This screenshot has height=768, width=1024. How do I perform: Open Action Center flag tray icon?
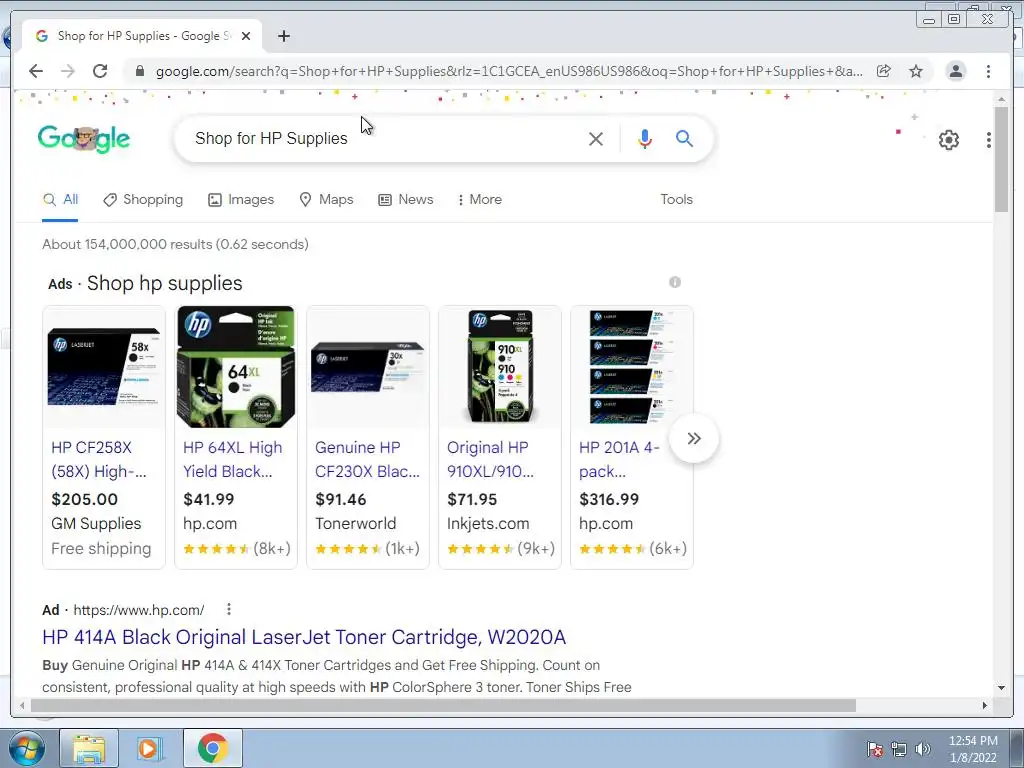875,749
